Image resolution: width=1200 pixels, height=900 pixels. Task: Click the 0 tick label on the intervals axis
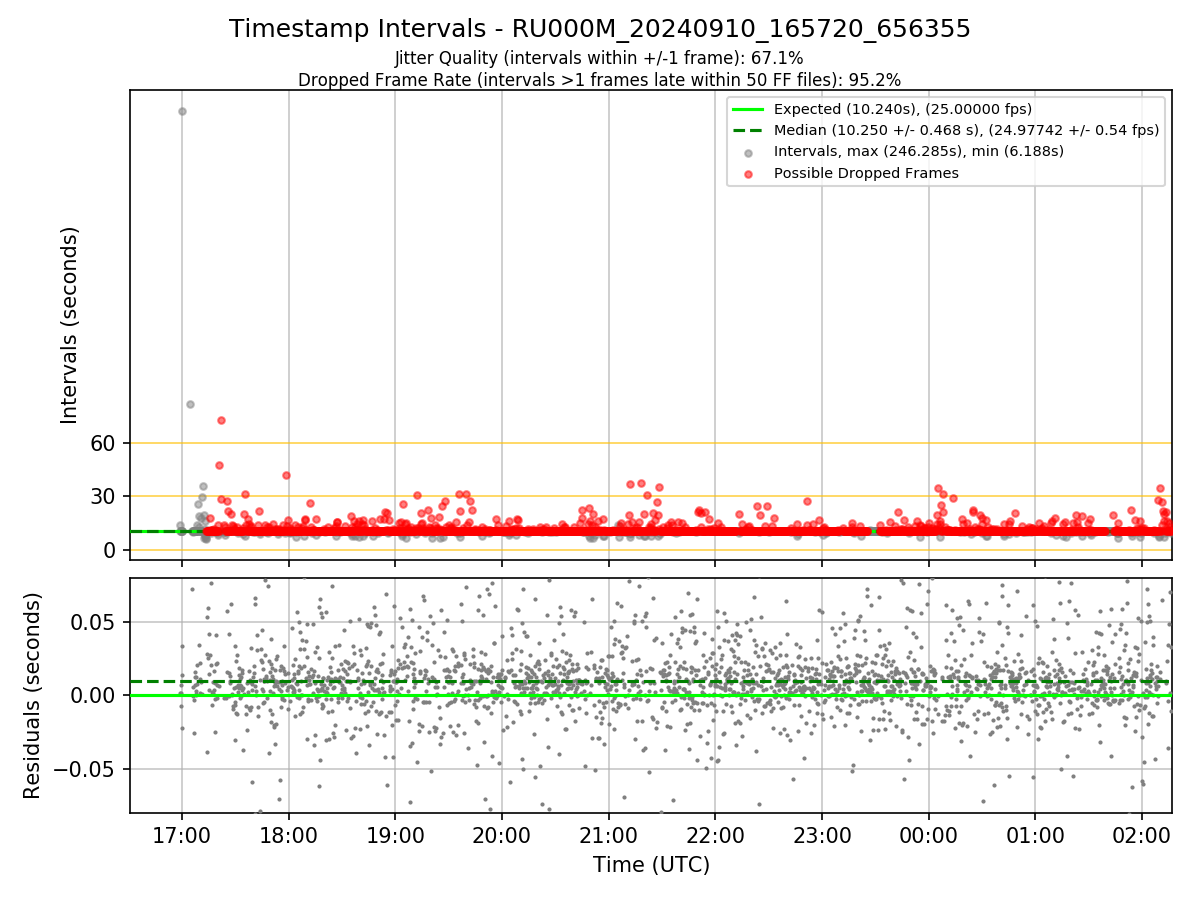point(112,551)
